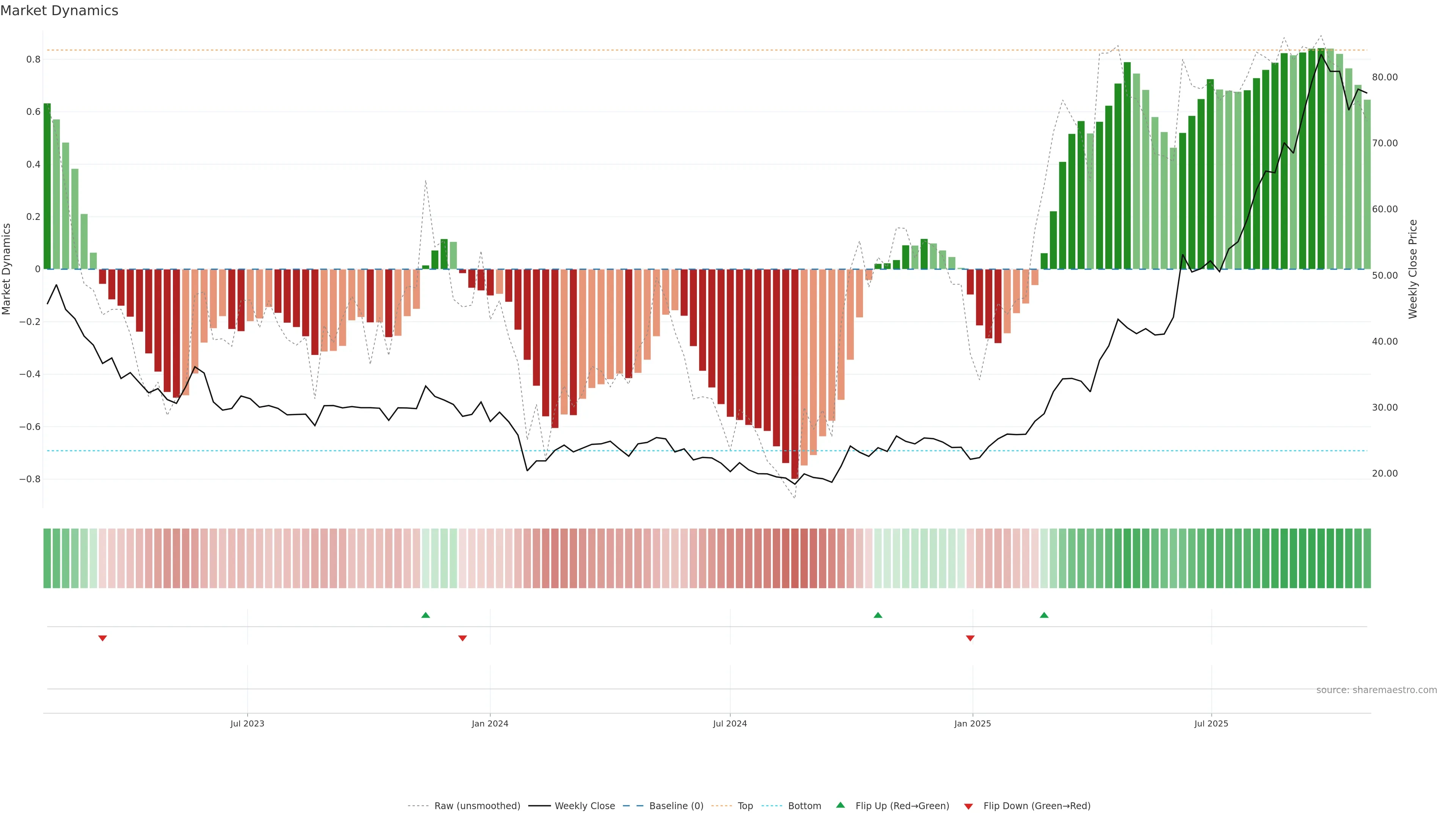
Task: Click the Weekly Close Price axis title
Action: point(1412,269)
